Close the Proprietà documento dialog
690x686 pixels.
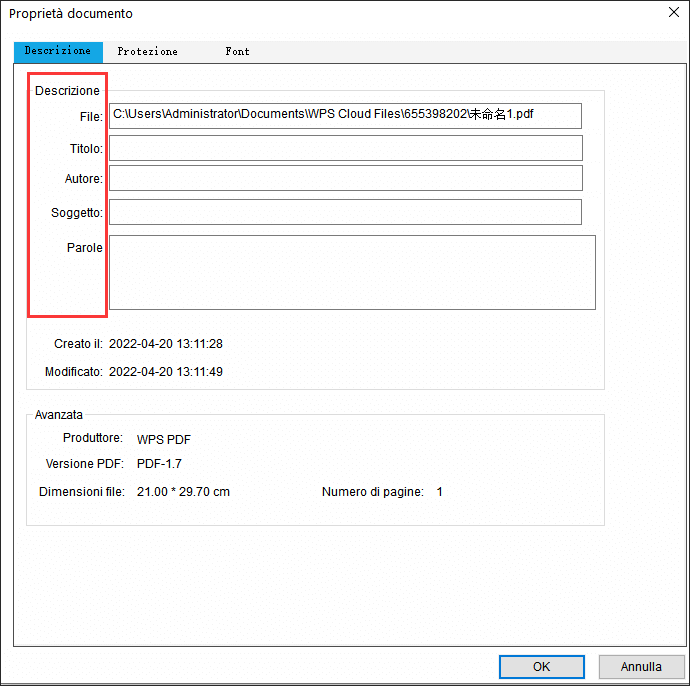click(673, 13)
